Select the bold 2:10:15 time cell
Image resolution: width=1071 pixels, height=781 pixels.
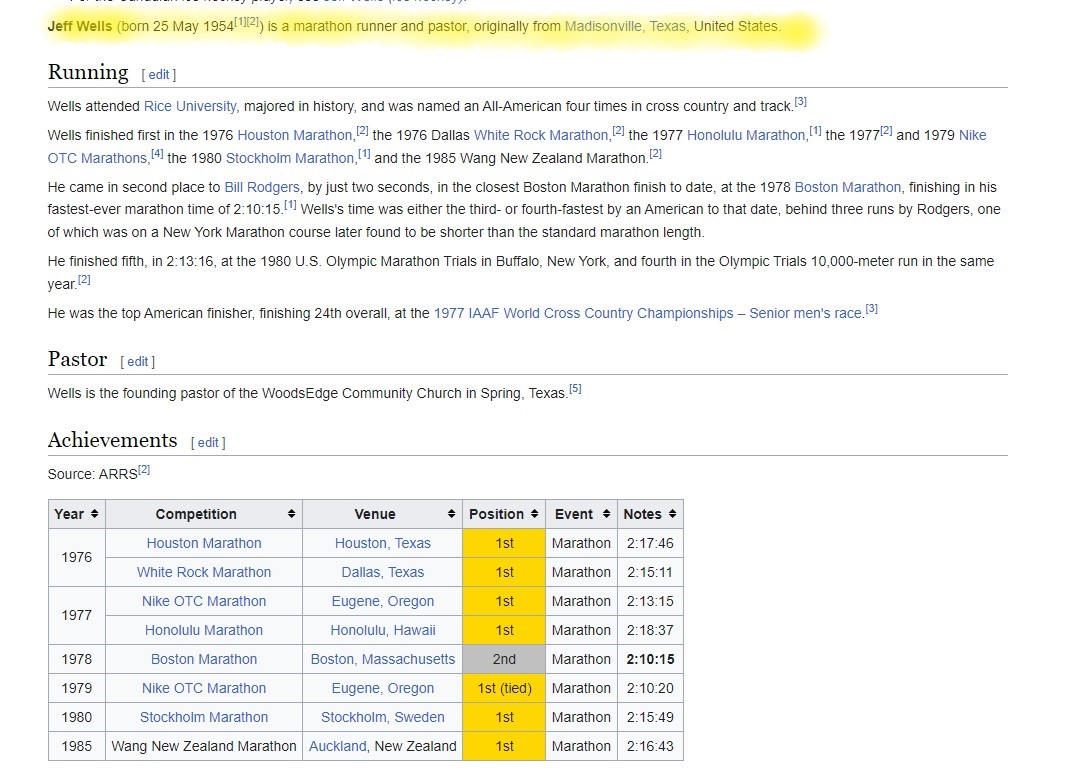[x=650, y=659]
